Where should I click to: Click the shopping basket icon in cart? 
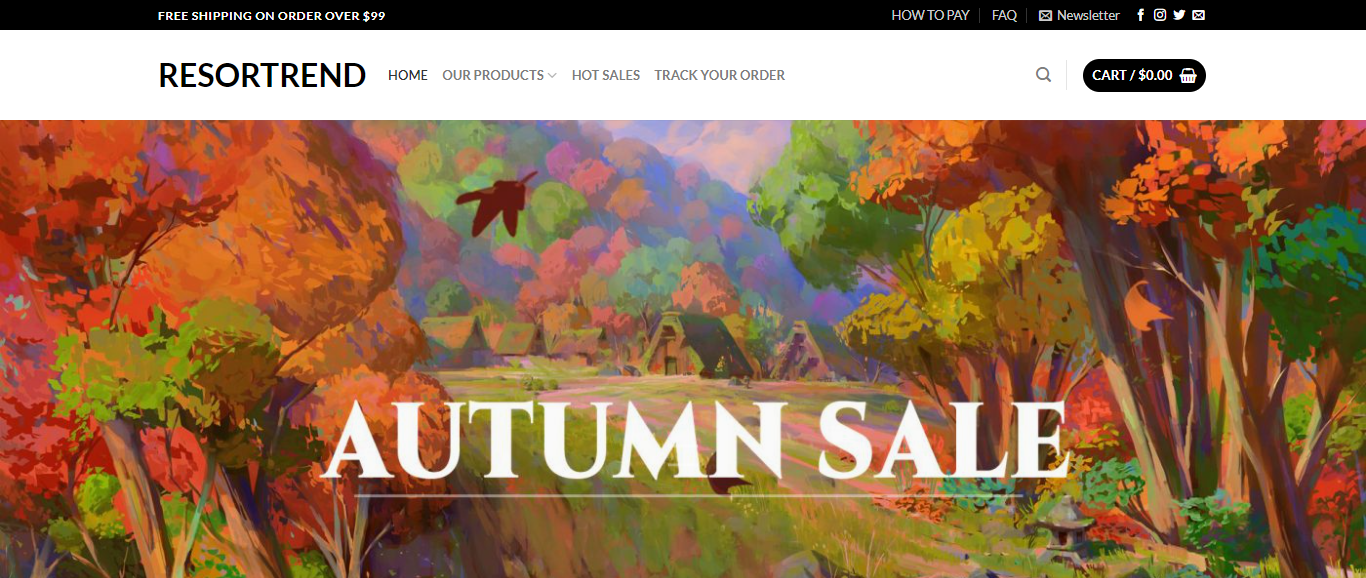pyautogui.click(x=1188, y=75)
